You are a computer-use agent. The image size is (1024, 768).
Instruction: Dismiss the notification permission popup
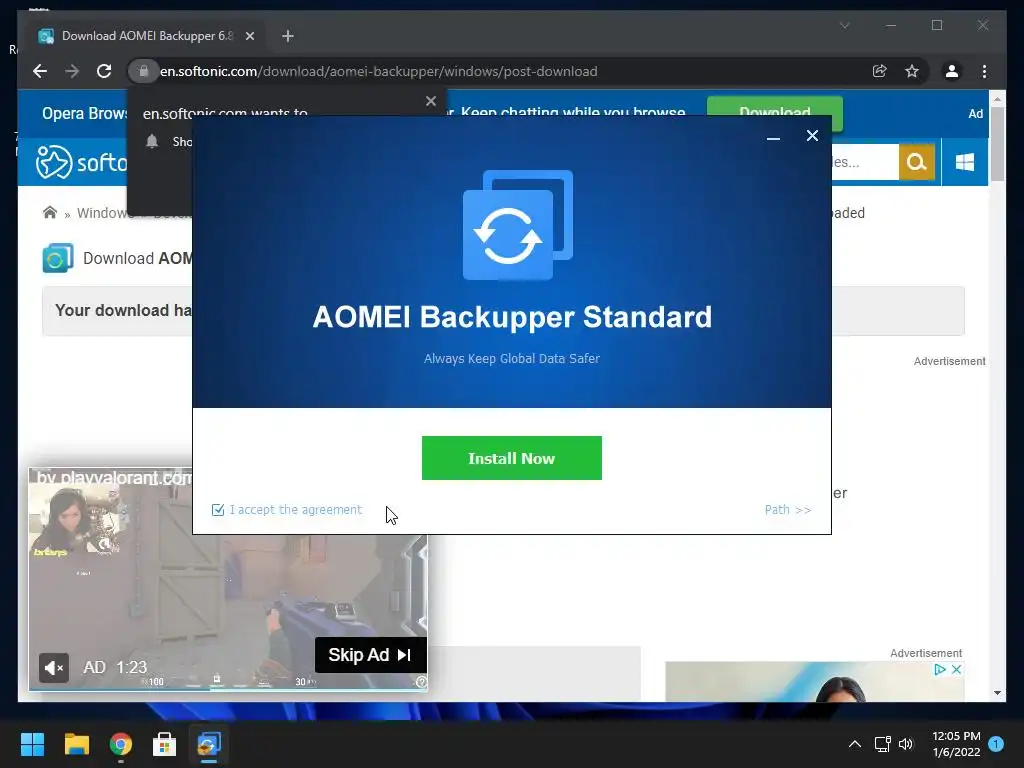430,101
